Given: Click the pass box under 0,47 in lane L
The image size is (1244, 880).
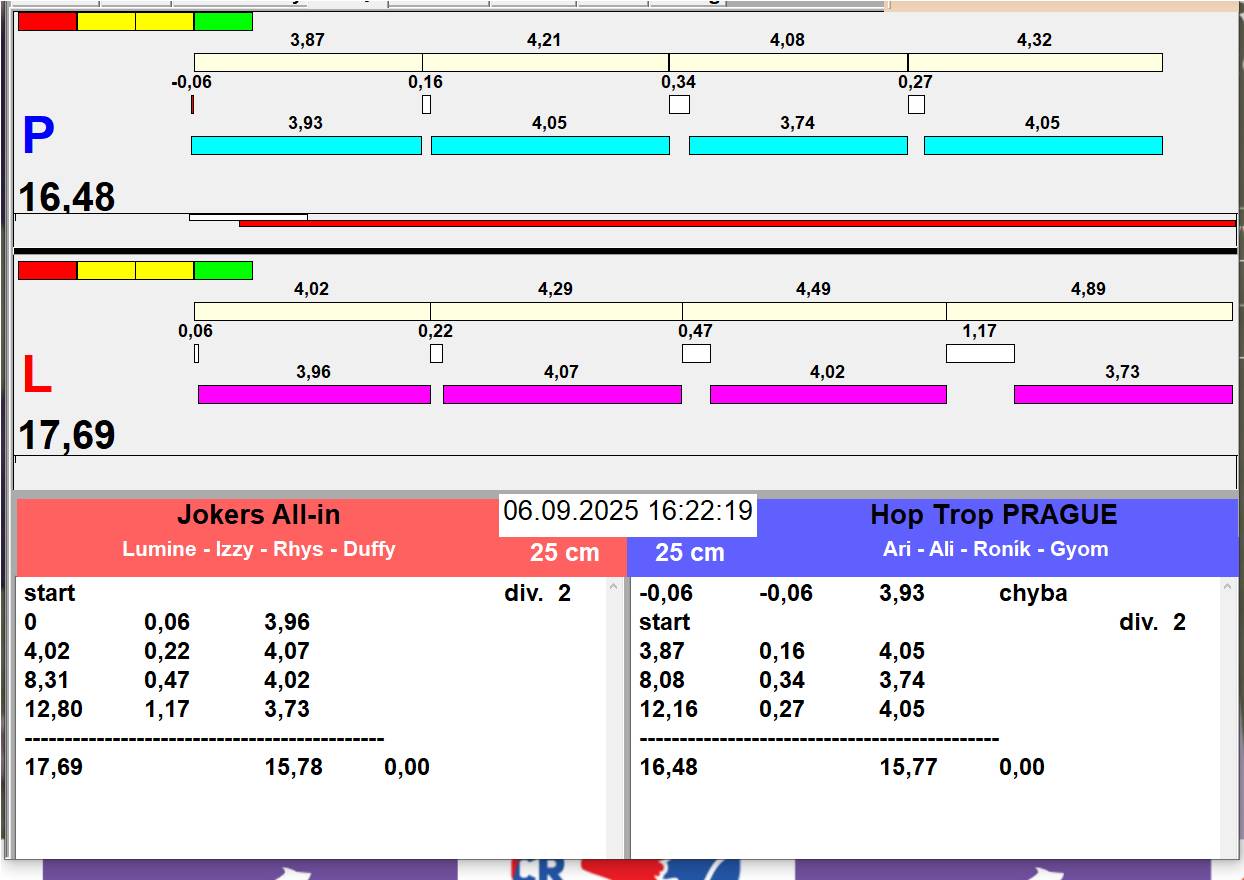Looking at the screenshot, I should click(696, 353).
